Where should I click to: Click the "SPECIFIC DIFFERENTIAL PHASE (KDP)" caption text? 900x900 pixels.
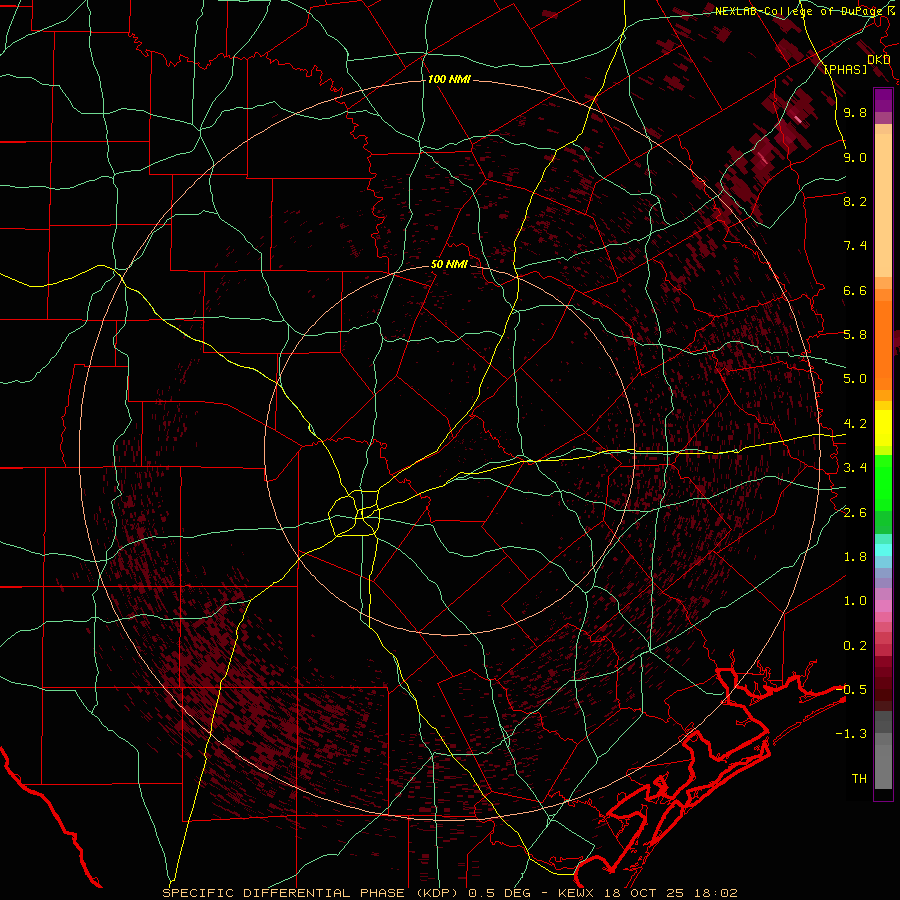pyautogui.click(x=313, y=893)
